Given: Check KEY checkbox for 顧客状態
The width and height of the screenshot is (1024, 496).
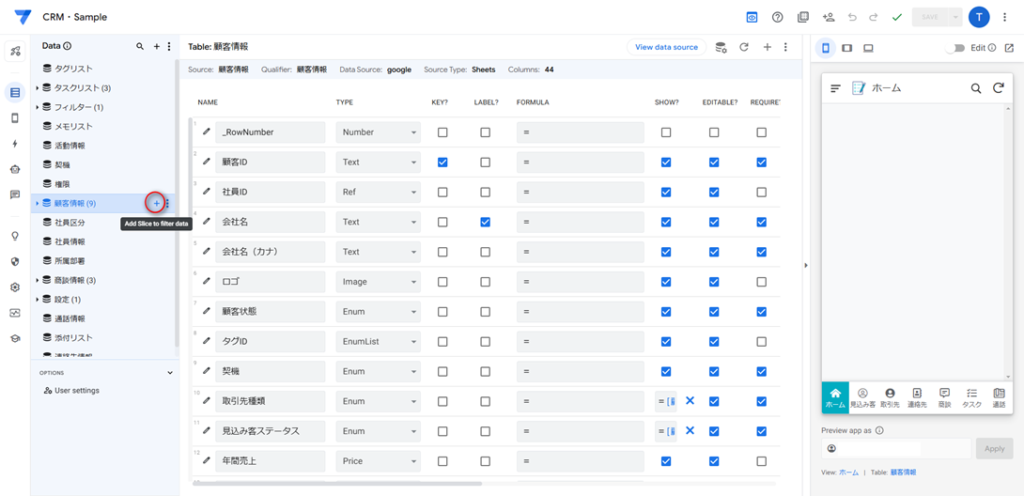Looking at the screenshot, I should [443, 312].
